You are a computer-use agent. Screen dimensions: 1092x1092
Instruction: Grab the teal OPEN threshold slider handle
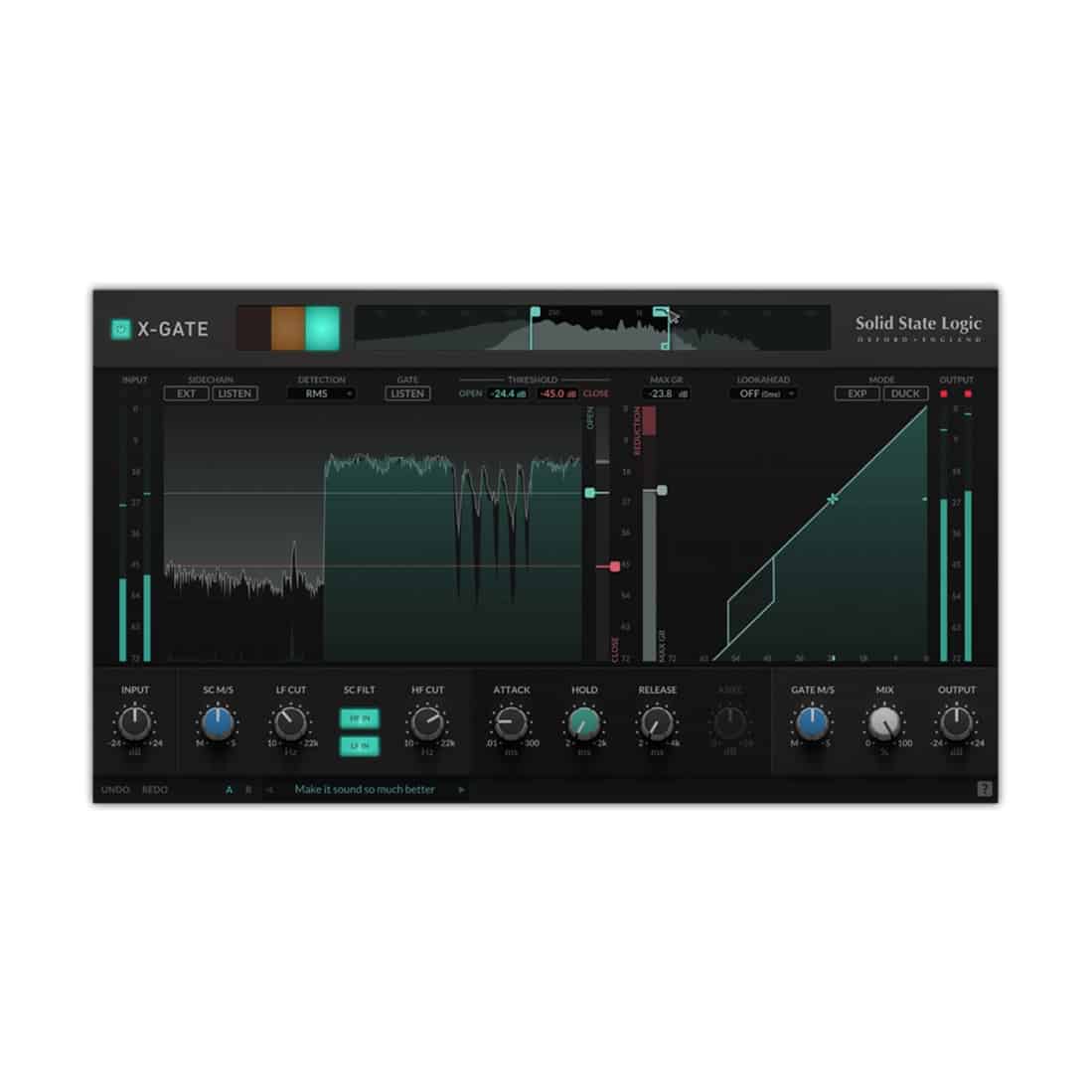coord(590,493)
